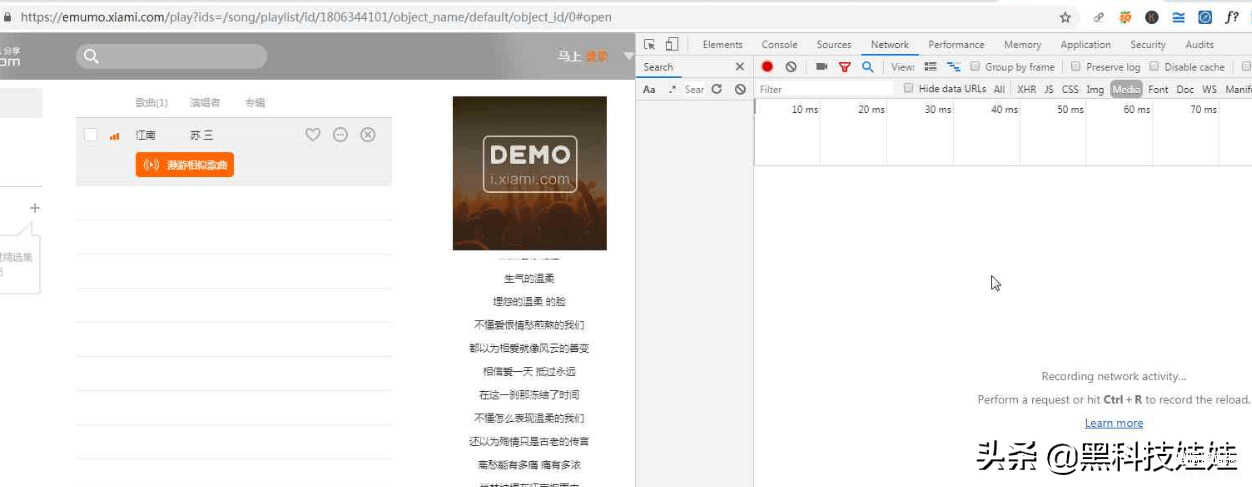
Task: Expand the dropdown arrow next to 登录
Action: coord(628,56)
